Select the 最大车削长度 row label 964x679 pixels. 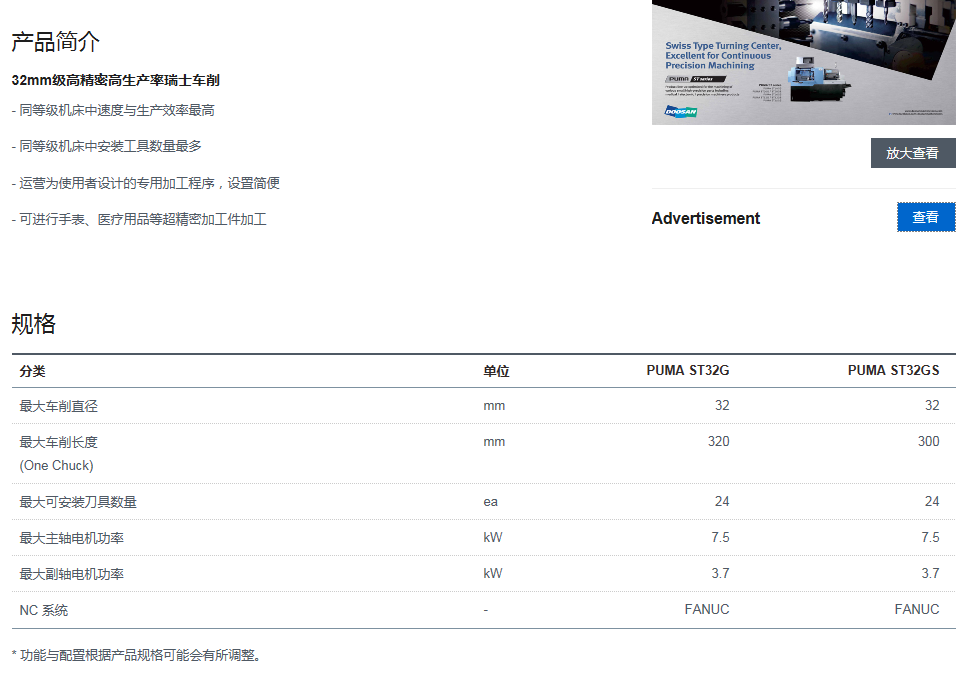(x=59, y=442)
